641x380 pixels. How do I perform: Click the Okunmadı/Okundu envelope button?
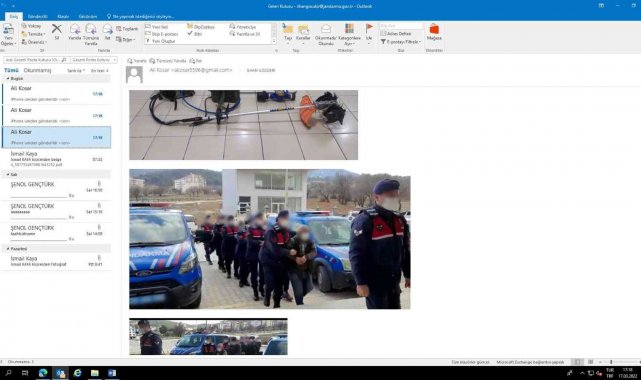(326, 34)
